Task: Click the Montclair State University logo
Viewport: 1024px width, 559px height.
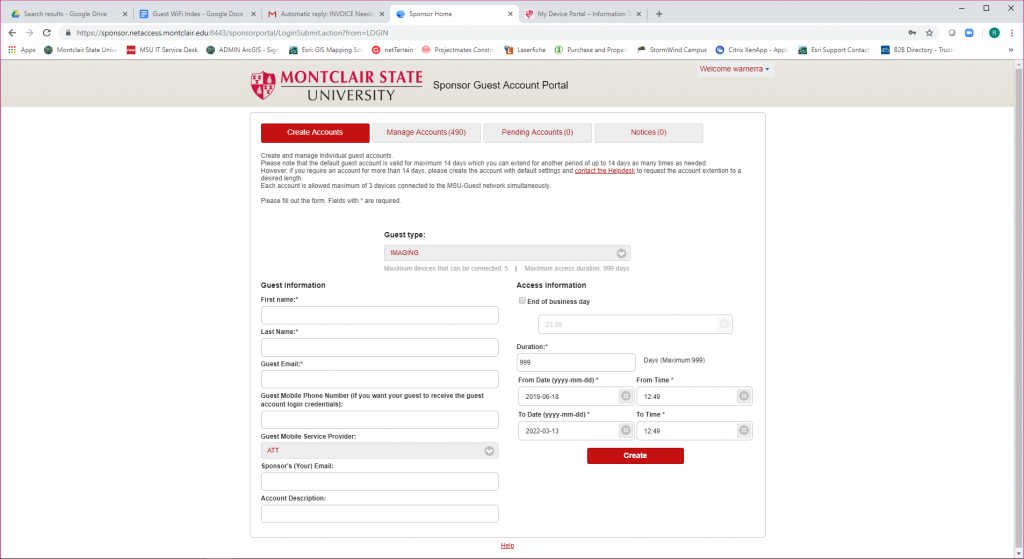Action: click(336, 85)
